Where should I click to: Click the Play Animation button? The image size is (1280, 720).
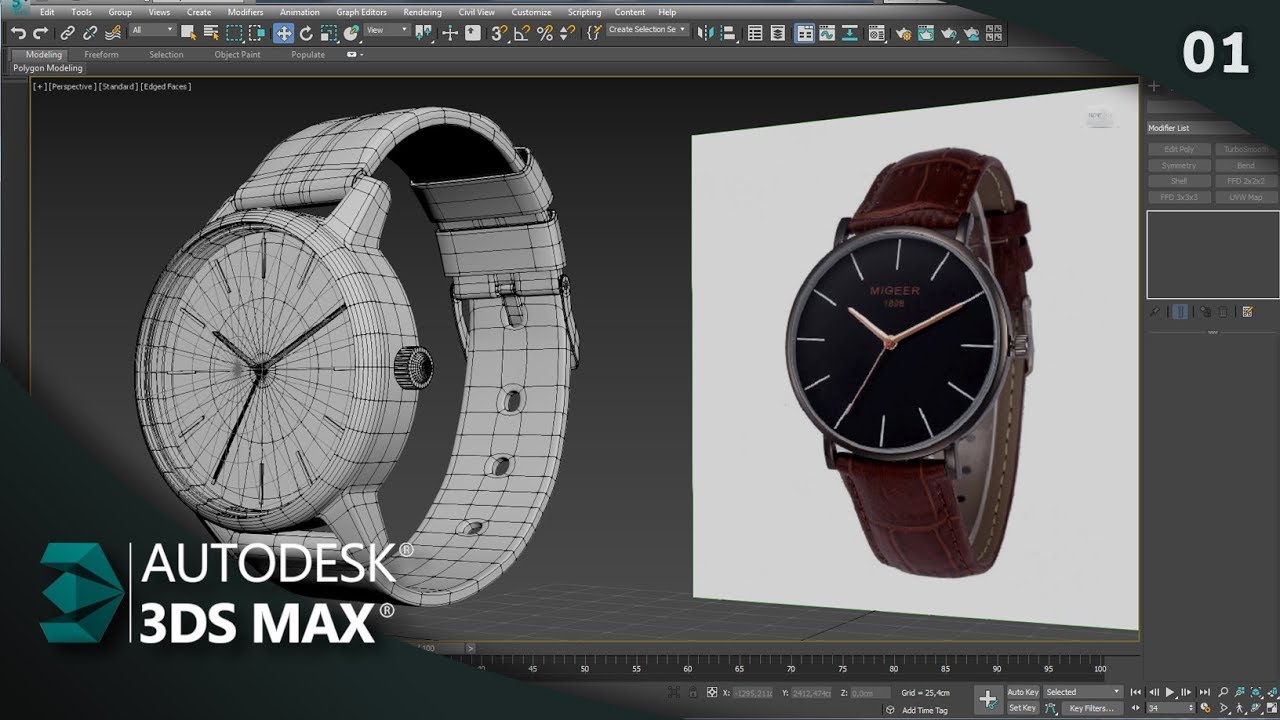[x=1170, y=692]
